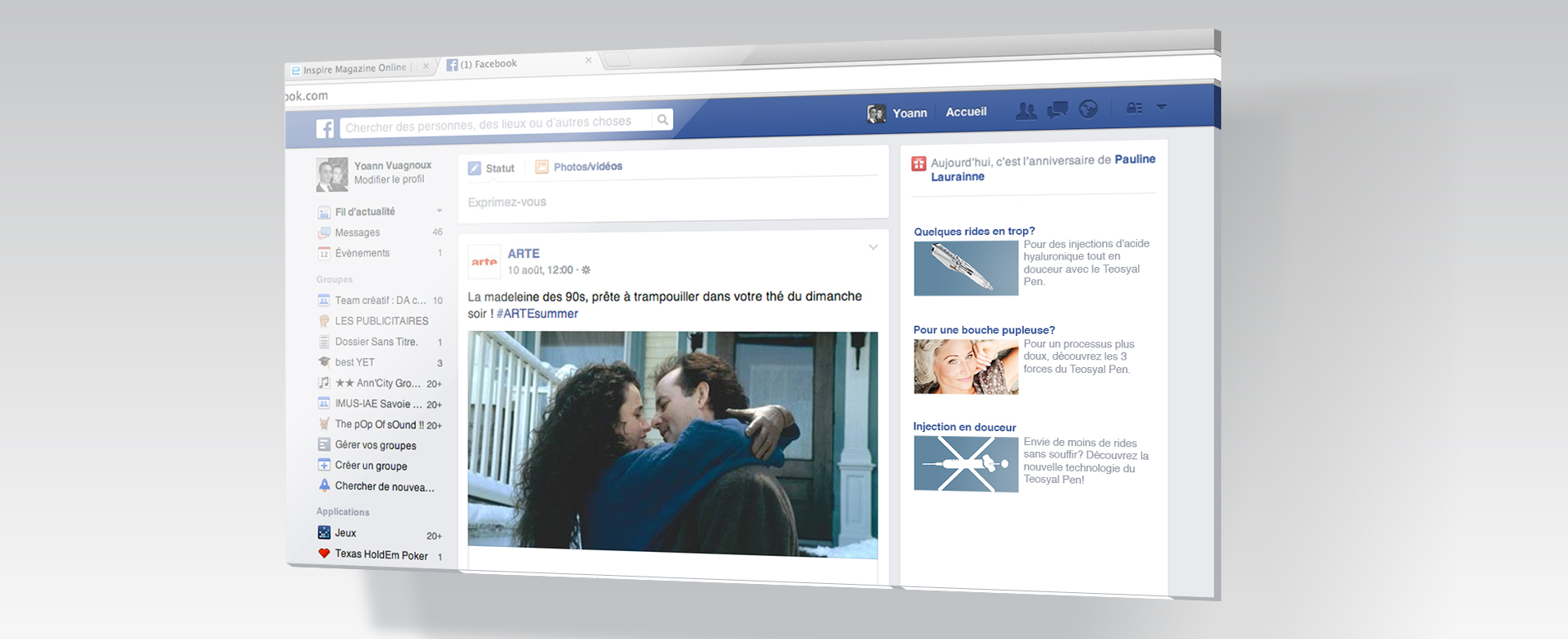The width and height of the screenshot is (1568, 639).
Task: Click the Chercher de nouveaux groupes icon
Action: pyautogui.click(x=324, y=485)
